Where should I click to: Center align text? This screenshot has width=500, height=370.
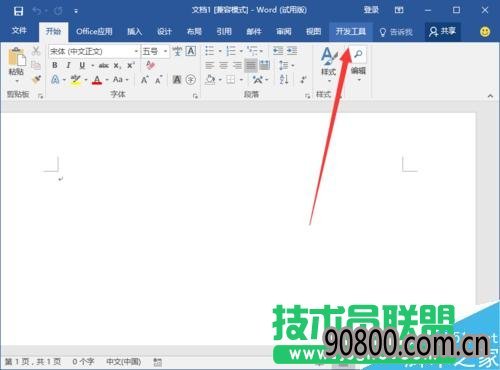[223, 65]
